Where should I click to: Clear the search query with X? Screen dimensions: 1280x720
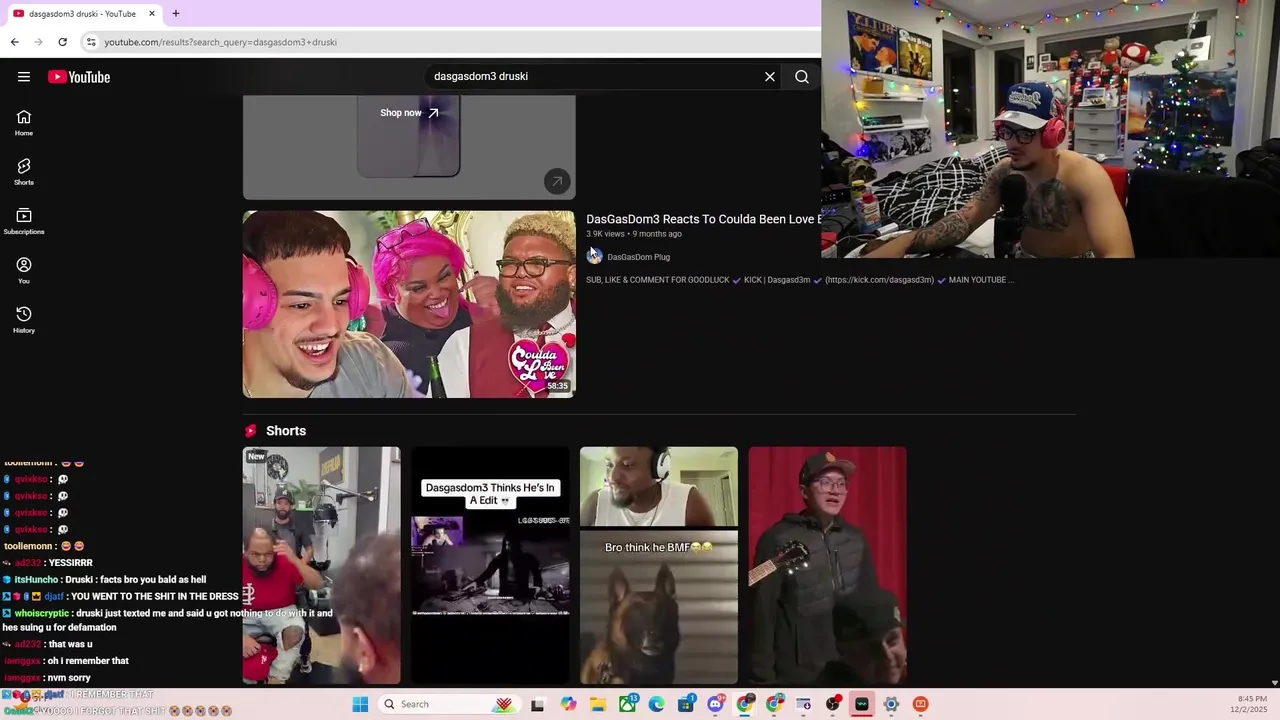[x=770, y=77]
